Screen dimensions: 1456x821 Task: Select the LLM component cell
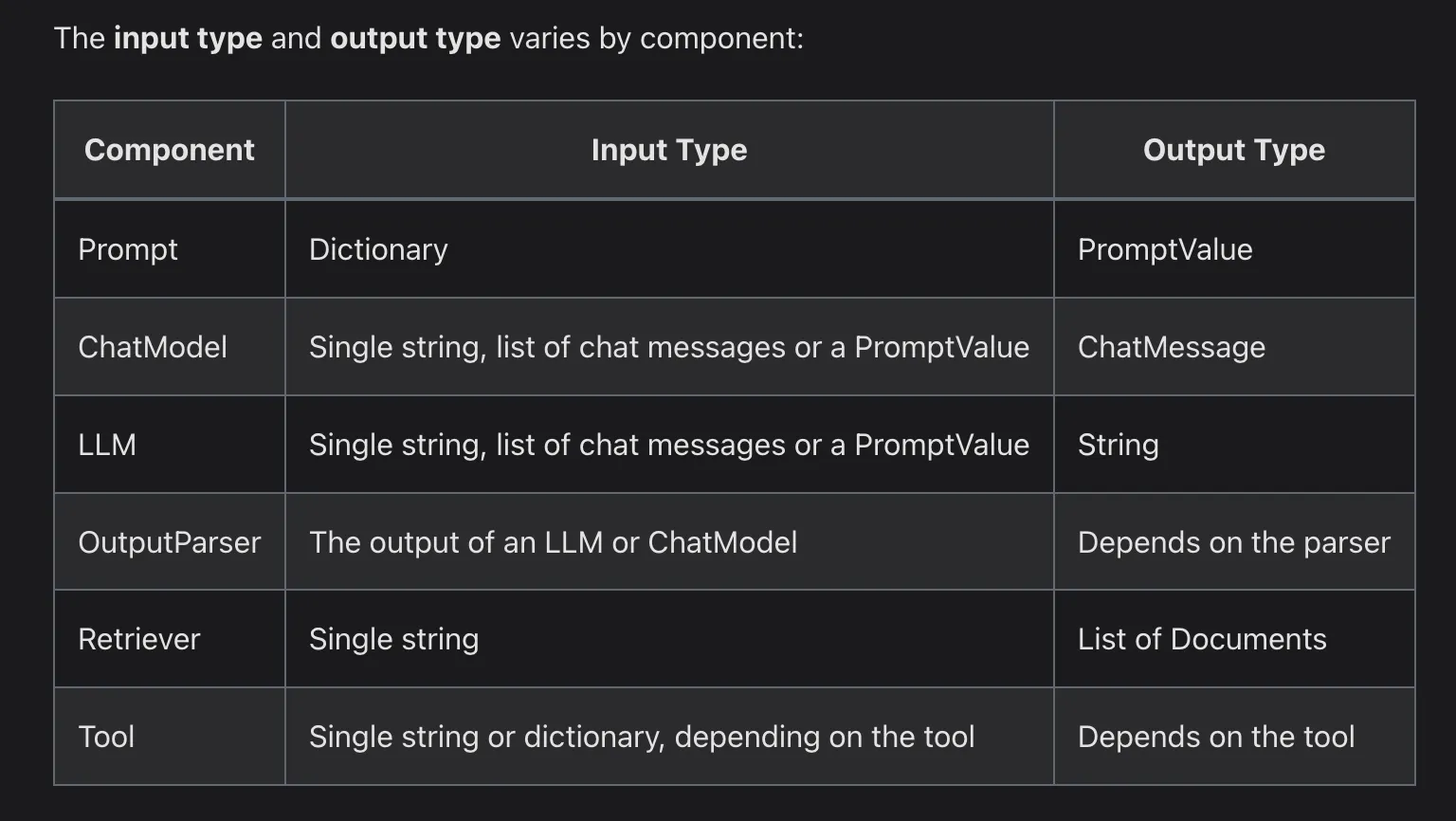107,445
